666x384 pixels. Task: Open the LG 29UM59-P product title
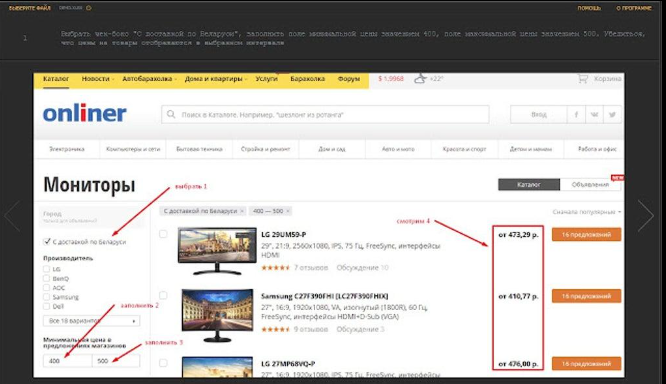(x=284, y=234)
